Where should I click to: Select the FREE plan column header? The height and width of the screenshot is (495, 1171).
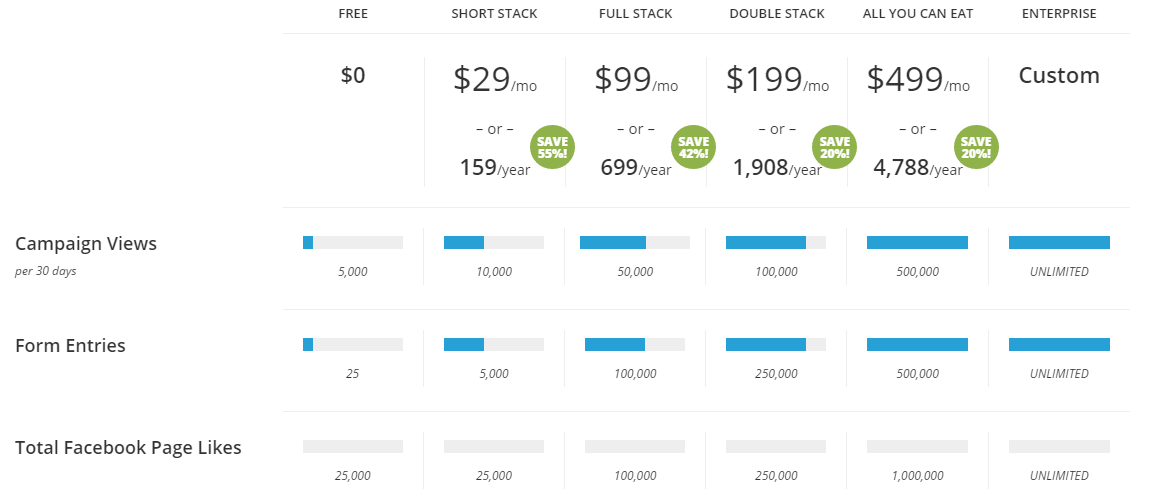[x=353, y=14]
